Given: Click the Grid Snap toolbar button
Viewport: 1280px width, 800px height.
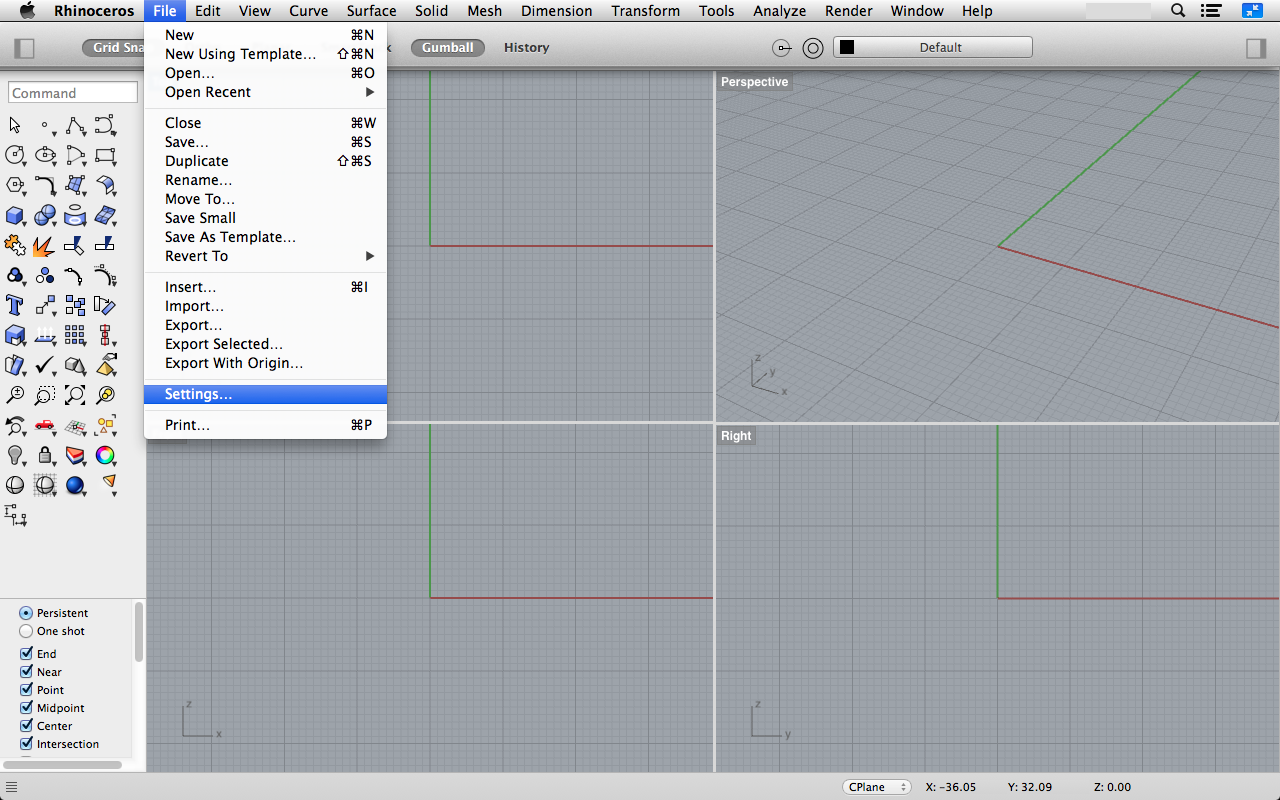Looking at the screenshot, I should tap(113, 47).
